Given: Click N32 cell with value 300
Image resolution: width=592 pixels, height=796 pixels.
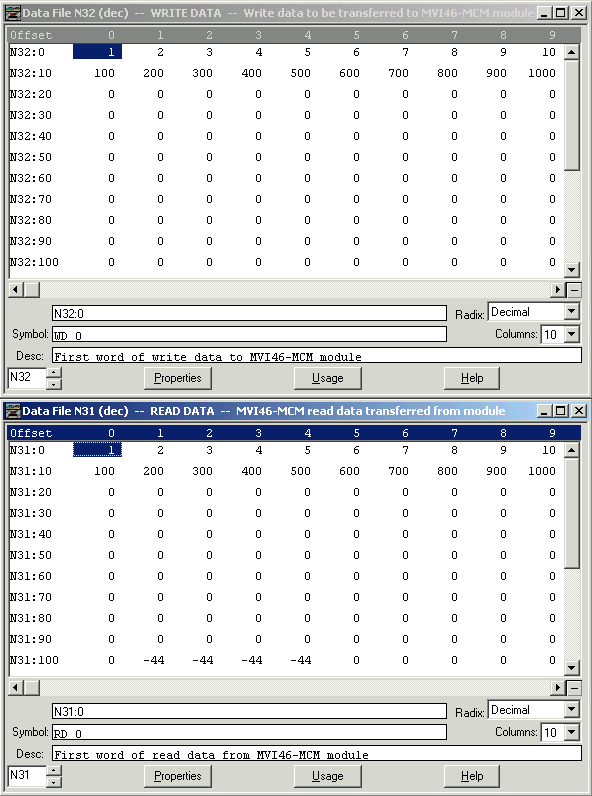Looking at the screenshot, I should coord(202,73).
